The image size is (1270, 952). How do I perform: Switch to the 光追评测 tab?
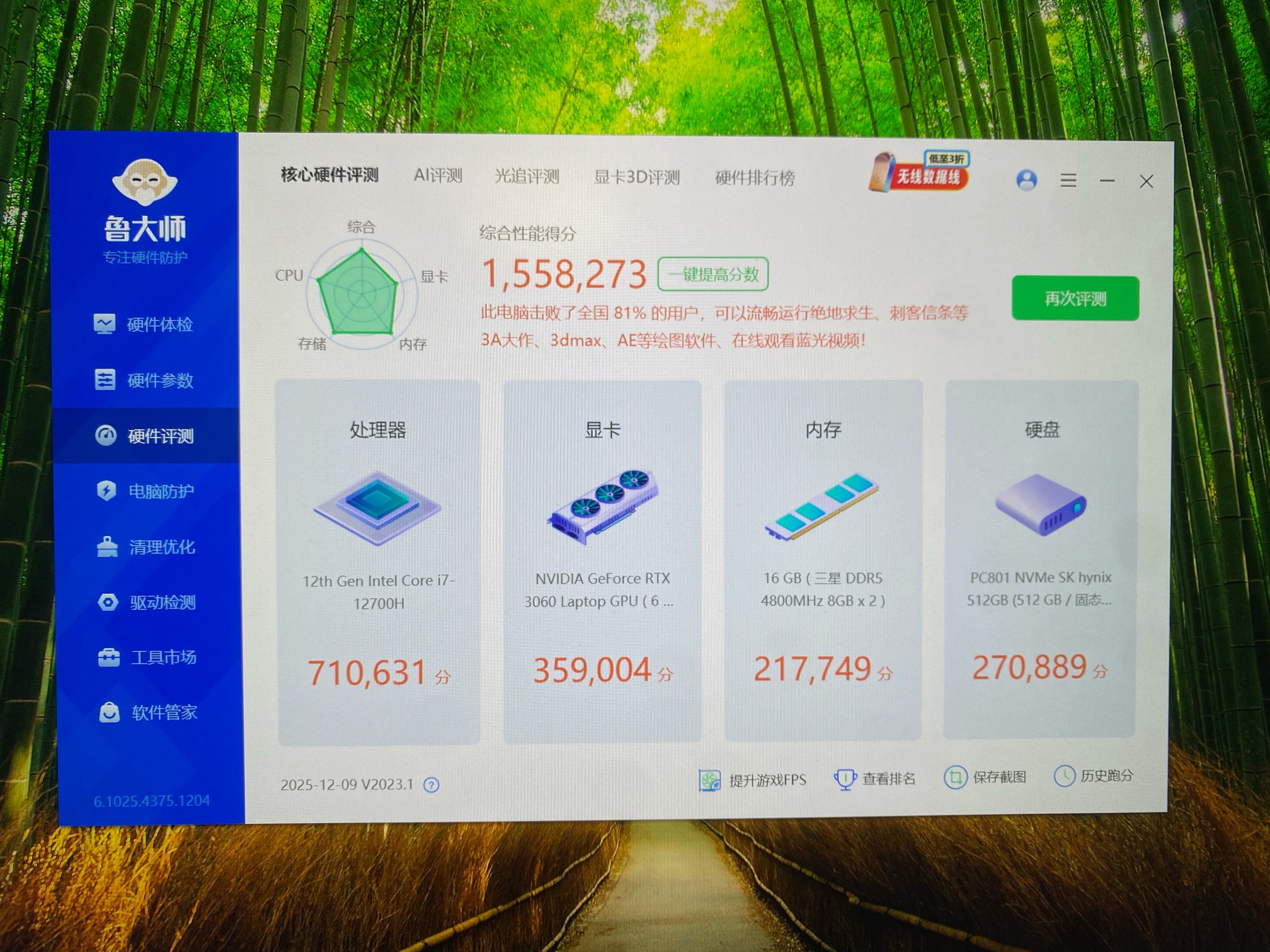pos(527,176)
